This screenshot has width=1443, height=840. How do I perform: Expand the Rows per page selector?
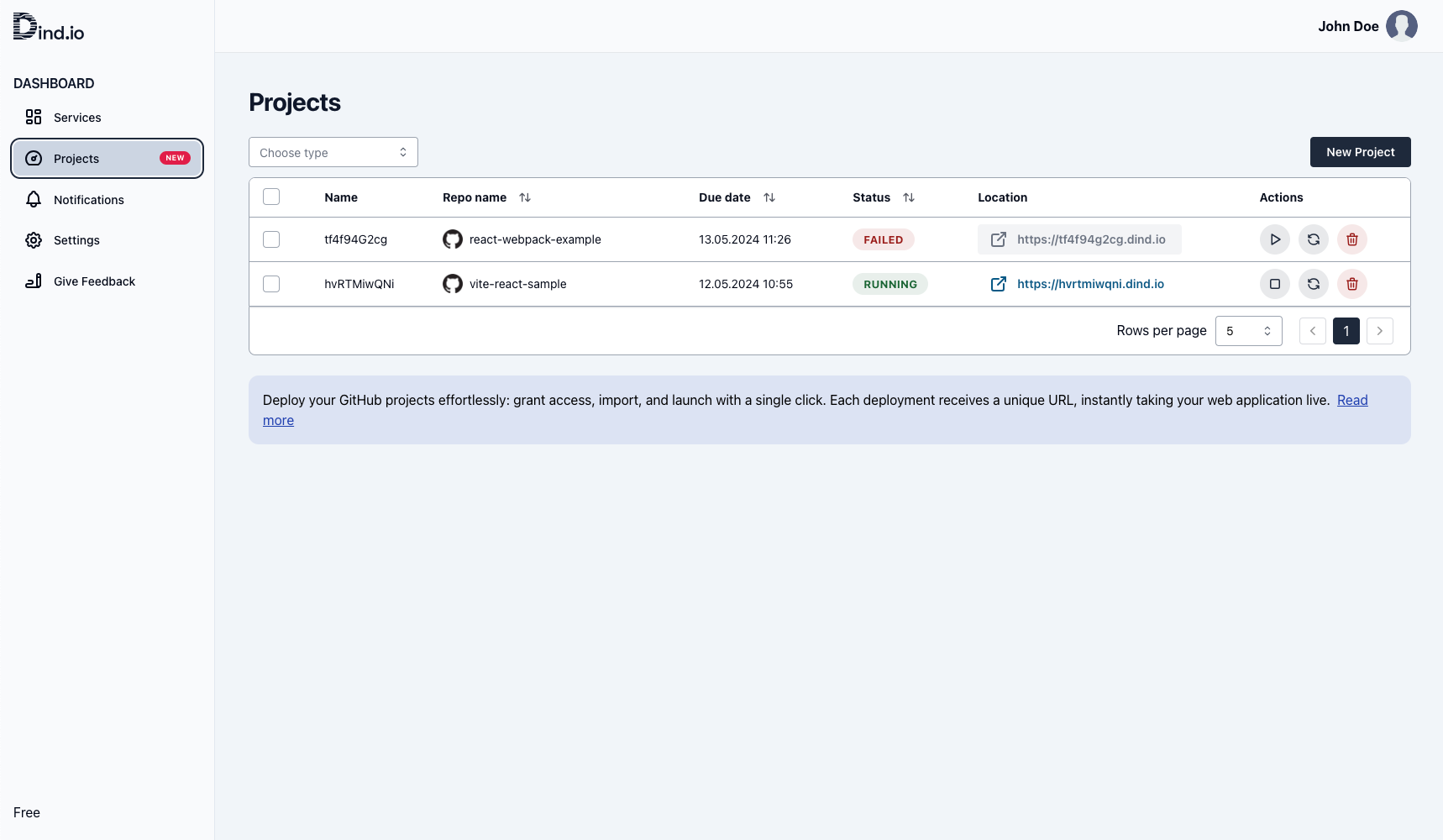1248,331
